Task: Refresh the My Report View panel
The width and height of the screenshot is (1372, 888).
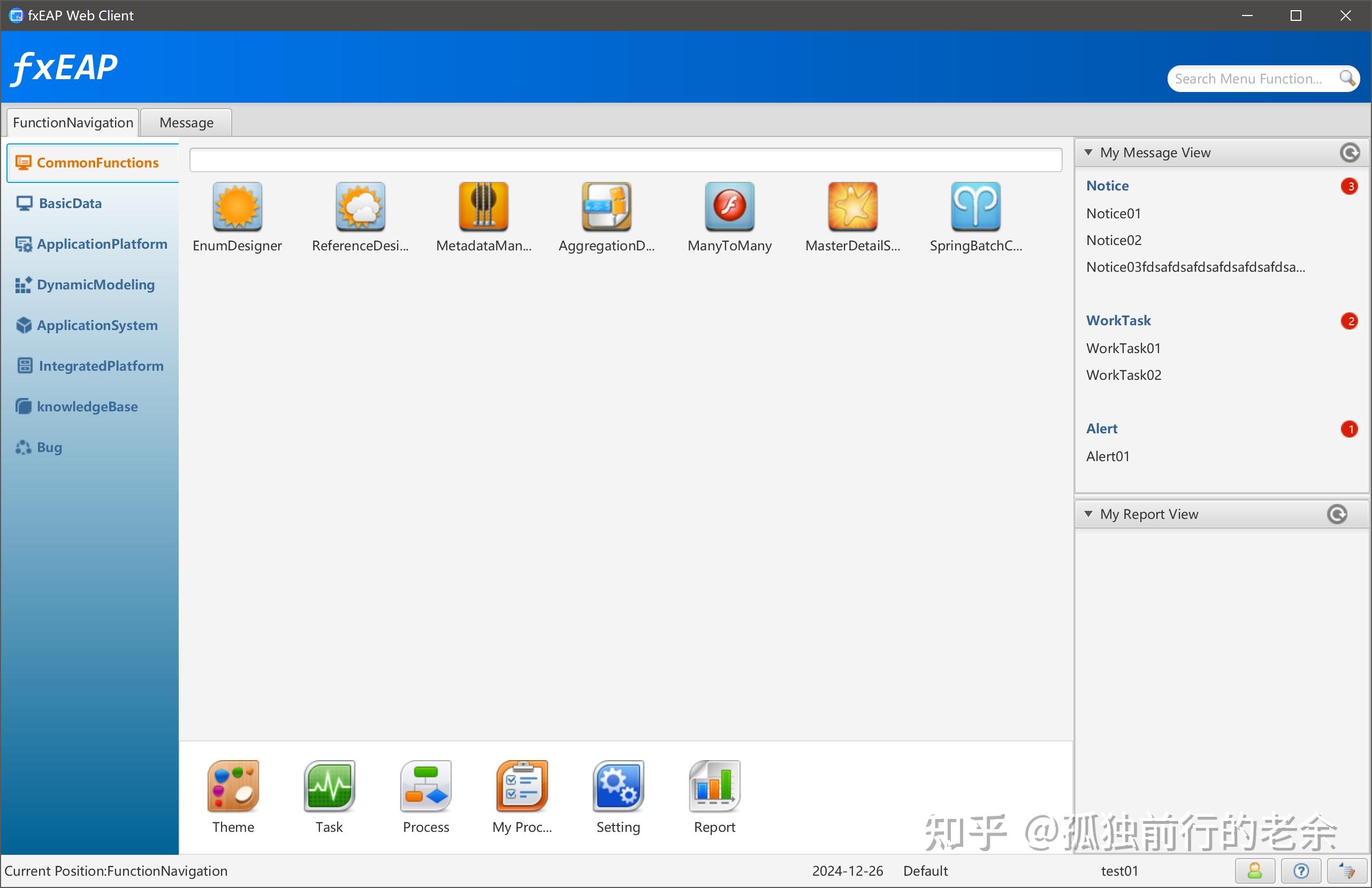Action: coord(1337,514)
